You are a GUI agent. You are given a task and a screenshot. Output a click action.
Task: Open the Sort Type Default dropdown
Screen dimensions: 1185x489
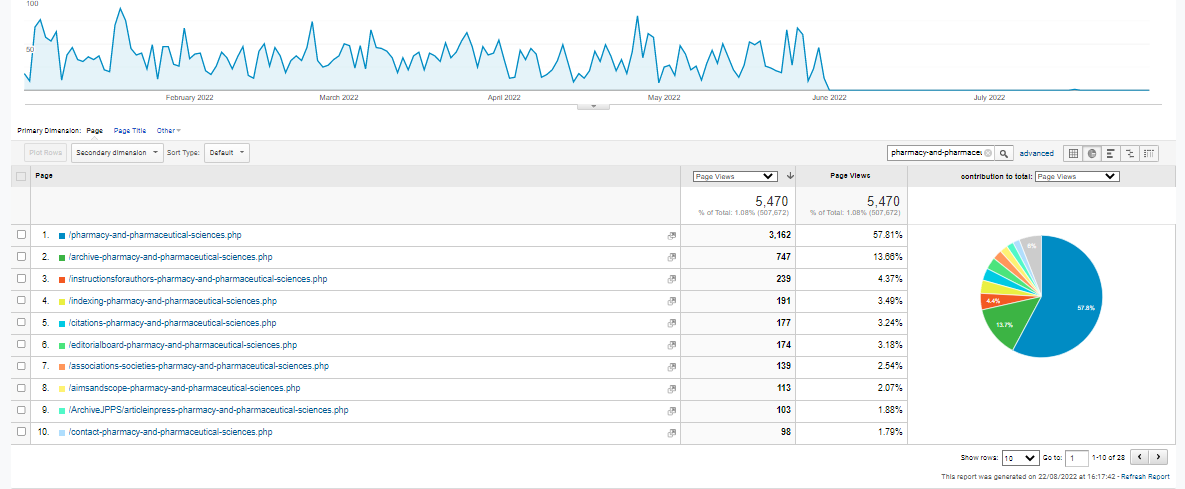pyautogui.click(x=227, y=153)
